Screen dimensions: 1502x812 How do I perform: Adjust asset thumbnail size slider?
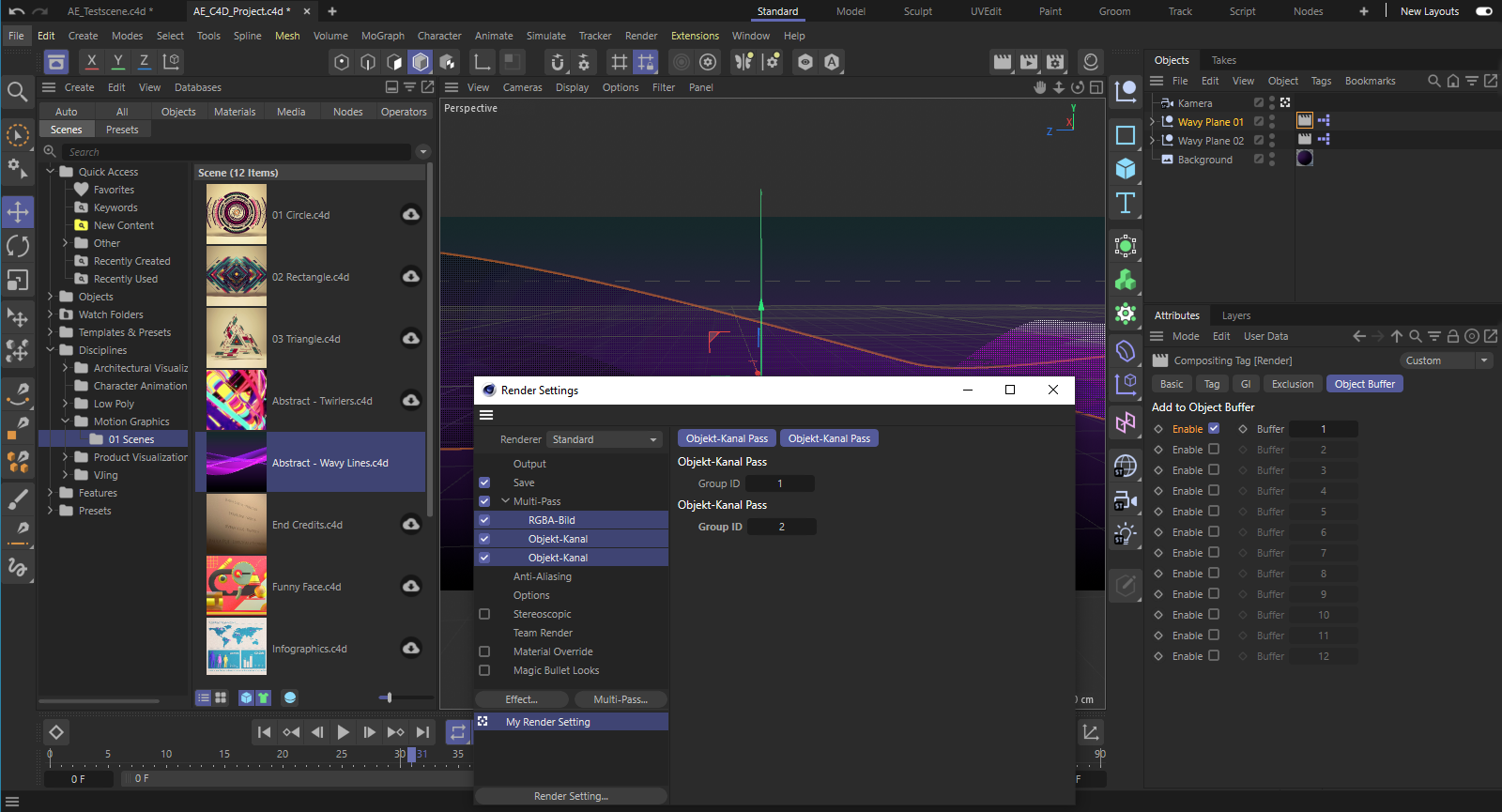pyautogui.click(x=389, y=697)
